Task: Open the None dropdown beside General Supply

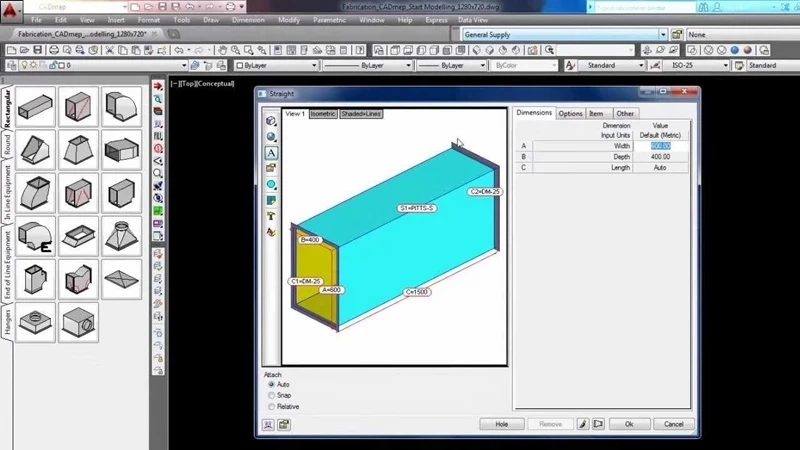Action: [x=742, y=35]
